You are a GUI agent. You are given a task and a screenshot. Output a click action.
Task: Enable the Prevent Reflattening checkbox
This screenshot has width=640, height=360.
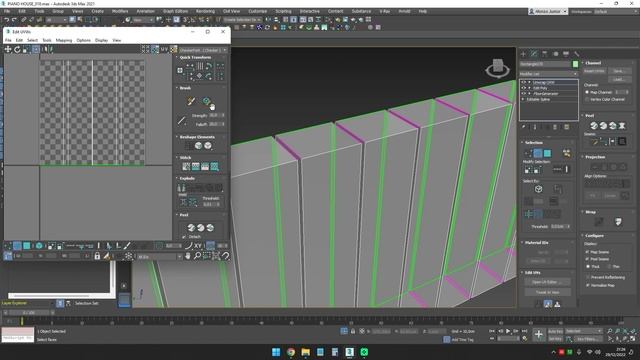(x=587, y=278)
